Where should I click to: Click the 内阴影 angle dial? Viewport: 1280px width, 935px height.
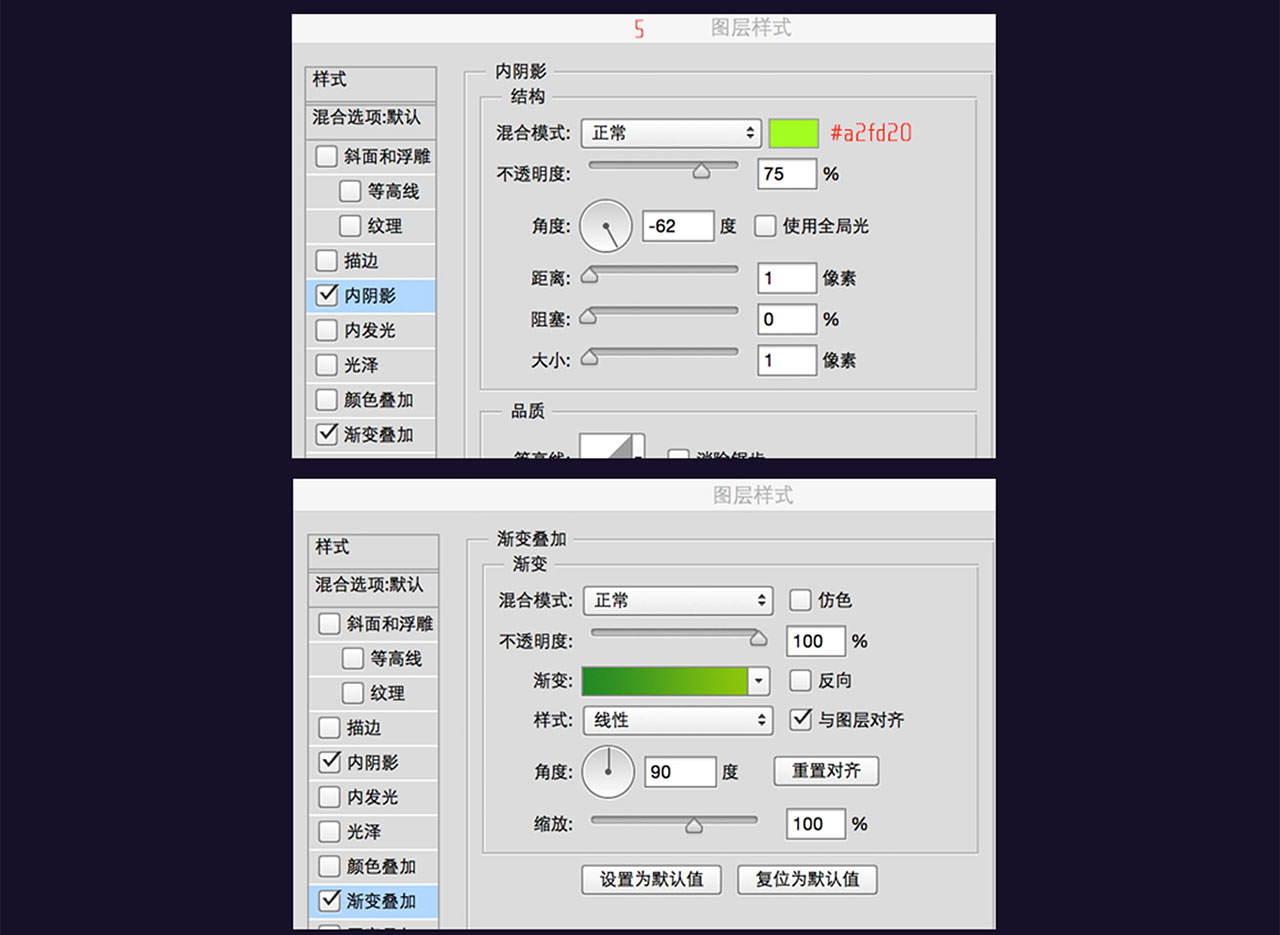[606, 226]
